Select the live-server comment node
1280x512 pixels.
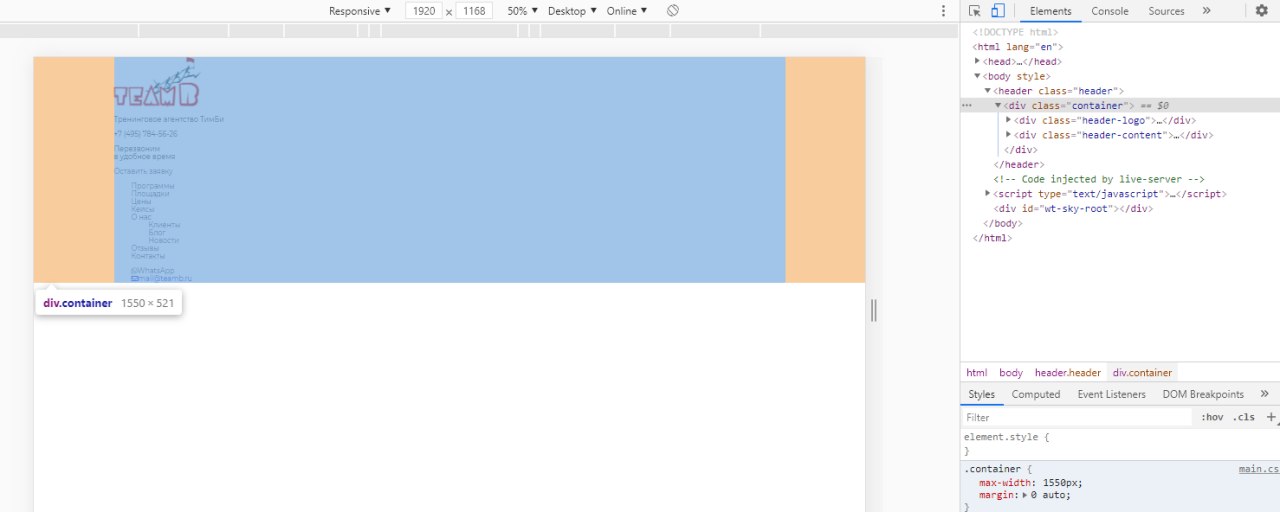pos(1099,179)
